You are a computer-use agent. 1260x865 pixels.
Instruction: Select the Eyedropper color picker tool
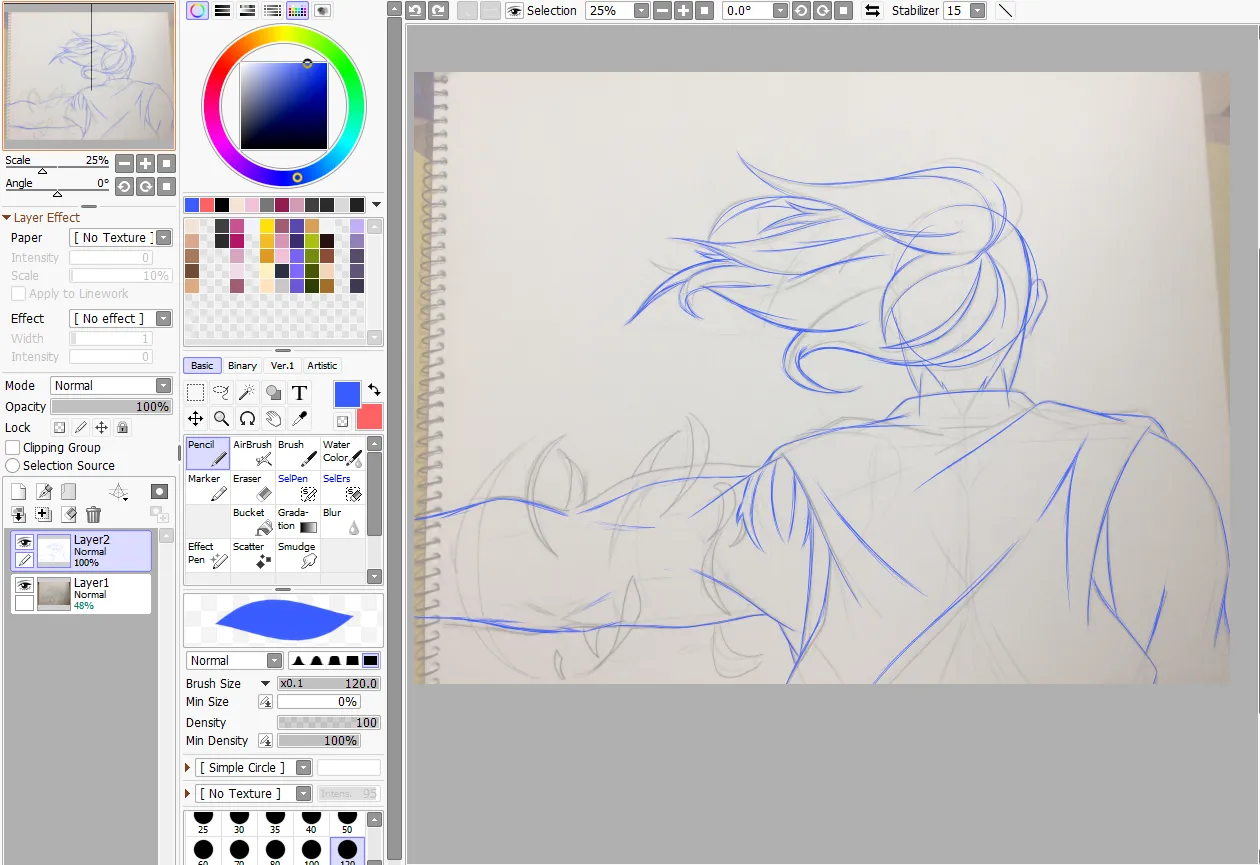(x=299, y=419)
